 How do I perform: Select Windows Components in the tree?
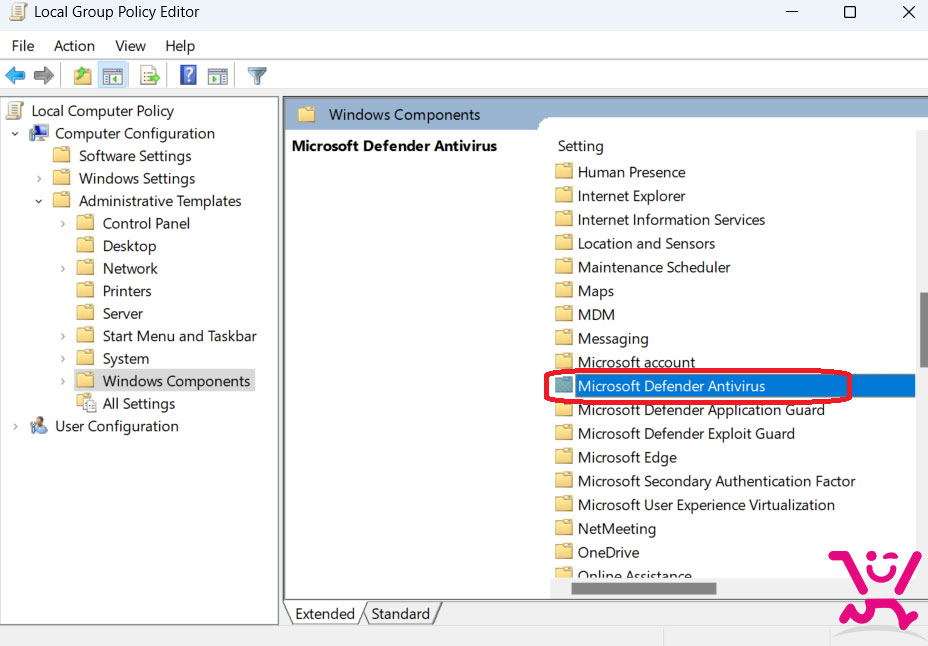click(176, 381)
